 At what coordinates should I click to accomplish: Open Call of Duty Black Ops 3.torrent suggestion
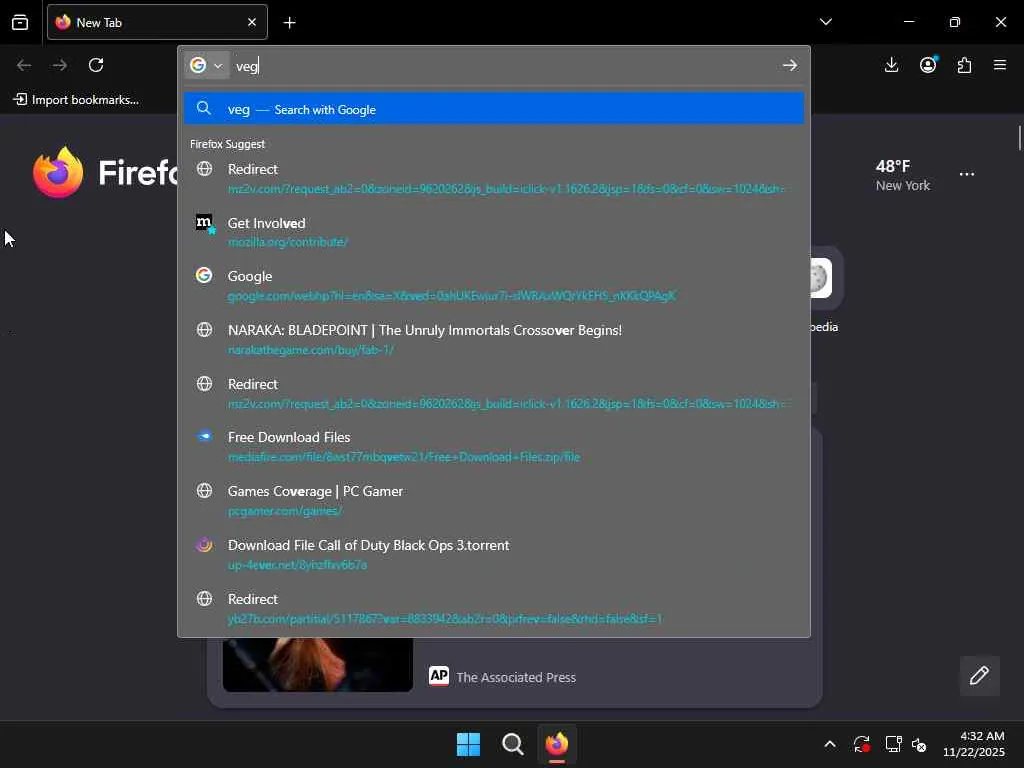point(494,554)
